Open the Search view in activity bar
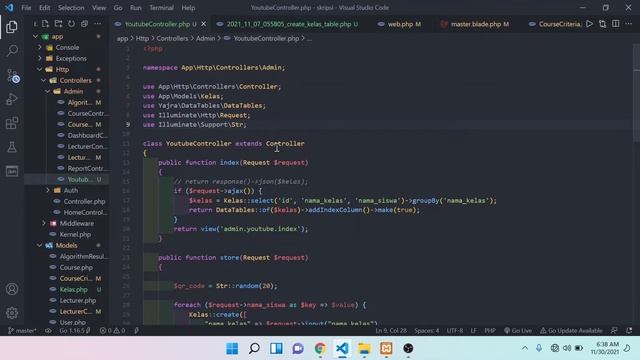The height and width of the screenshot is (360, 640). pyautogui.click(x=12, y=51)
